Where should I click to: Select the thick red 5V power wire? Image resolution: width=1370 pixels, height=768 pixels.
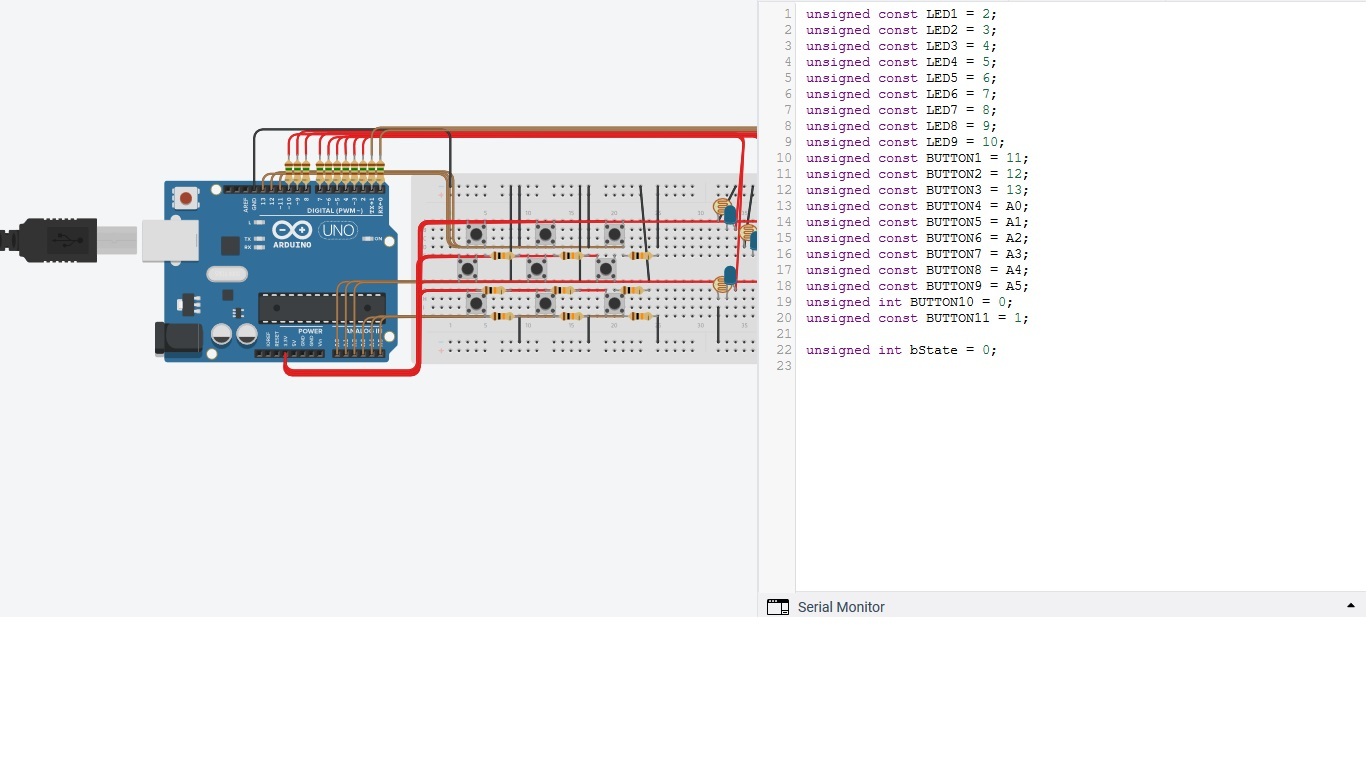tap(352, 373)
